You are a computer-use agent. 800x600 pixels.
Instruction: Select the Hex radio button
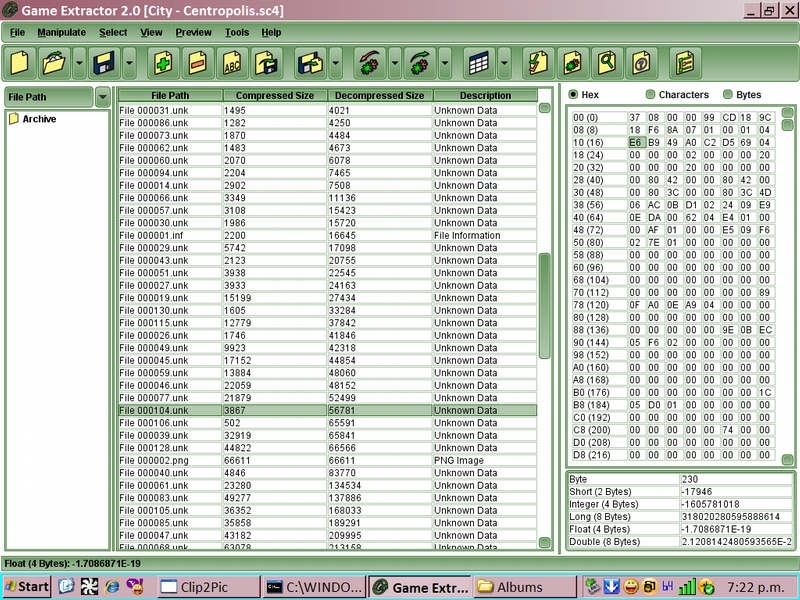click(573, 94)
